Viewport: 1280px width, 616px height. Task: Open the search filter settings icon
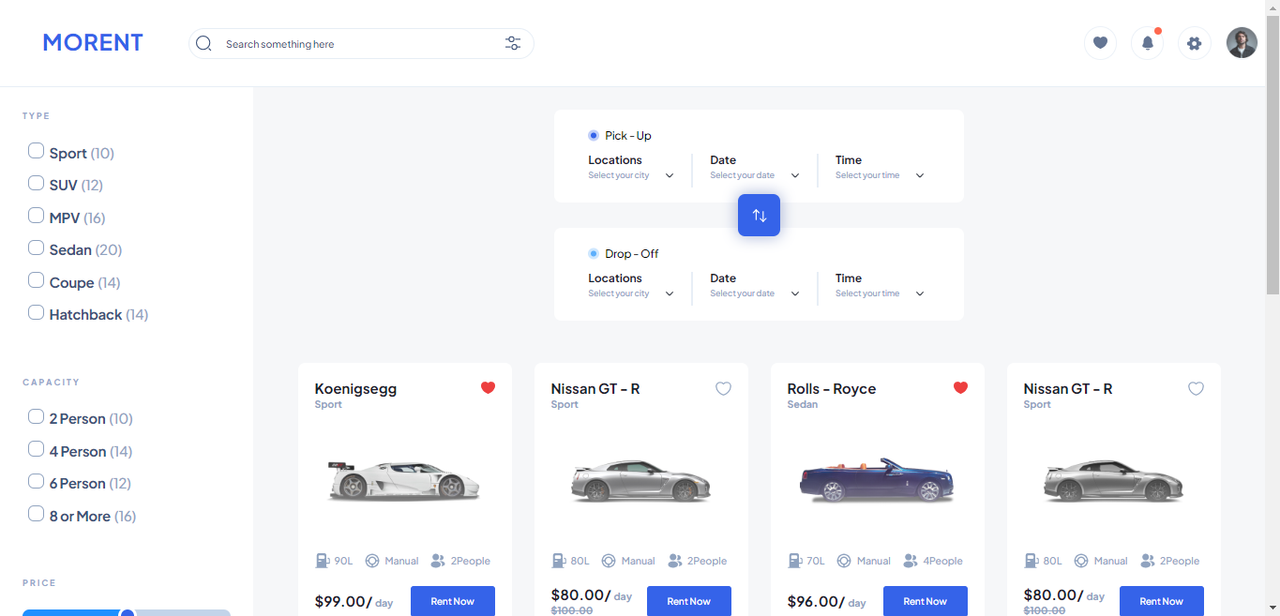tap(513, 43)
